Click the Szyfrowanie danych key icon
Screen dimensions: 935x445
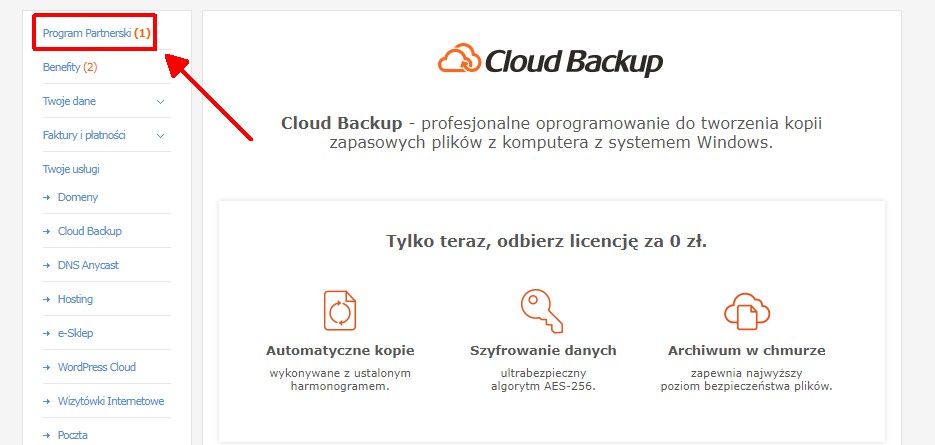(x=541, y=311)
